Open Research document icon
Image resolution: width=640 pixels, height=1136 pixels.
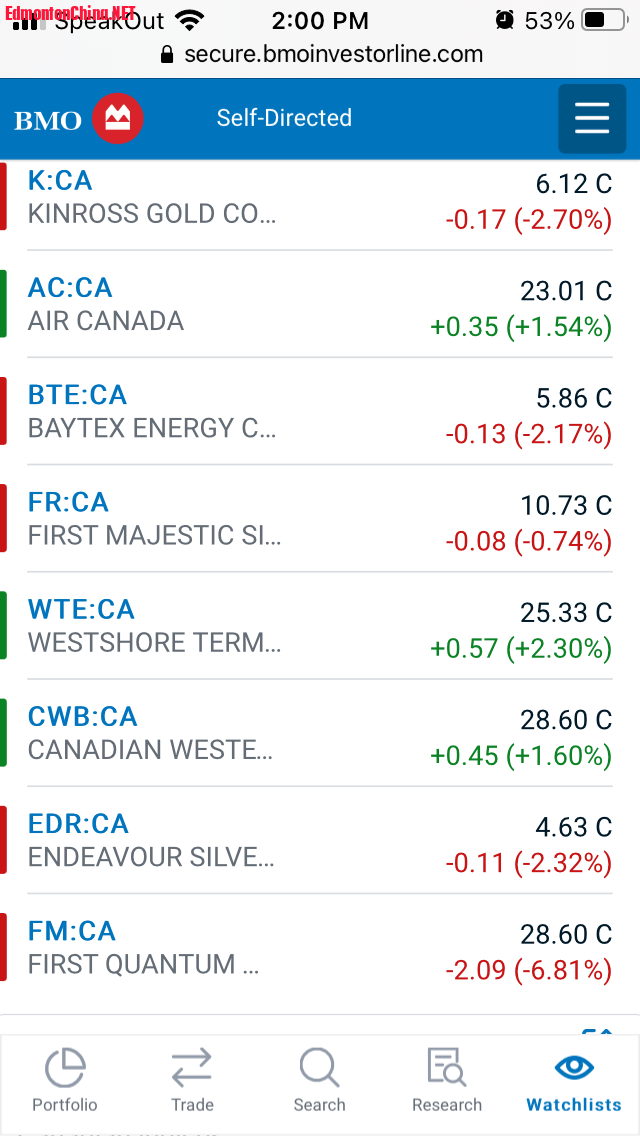(x=446, y=1067)
